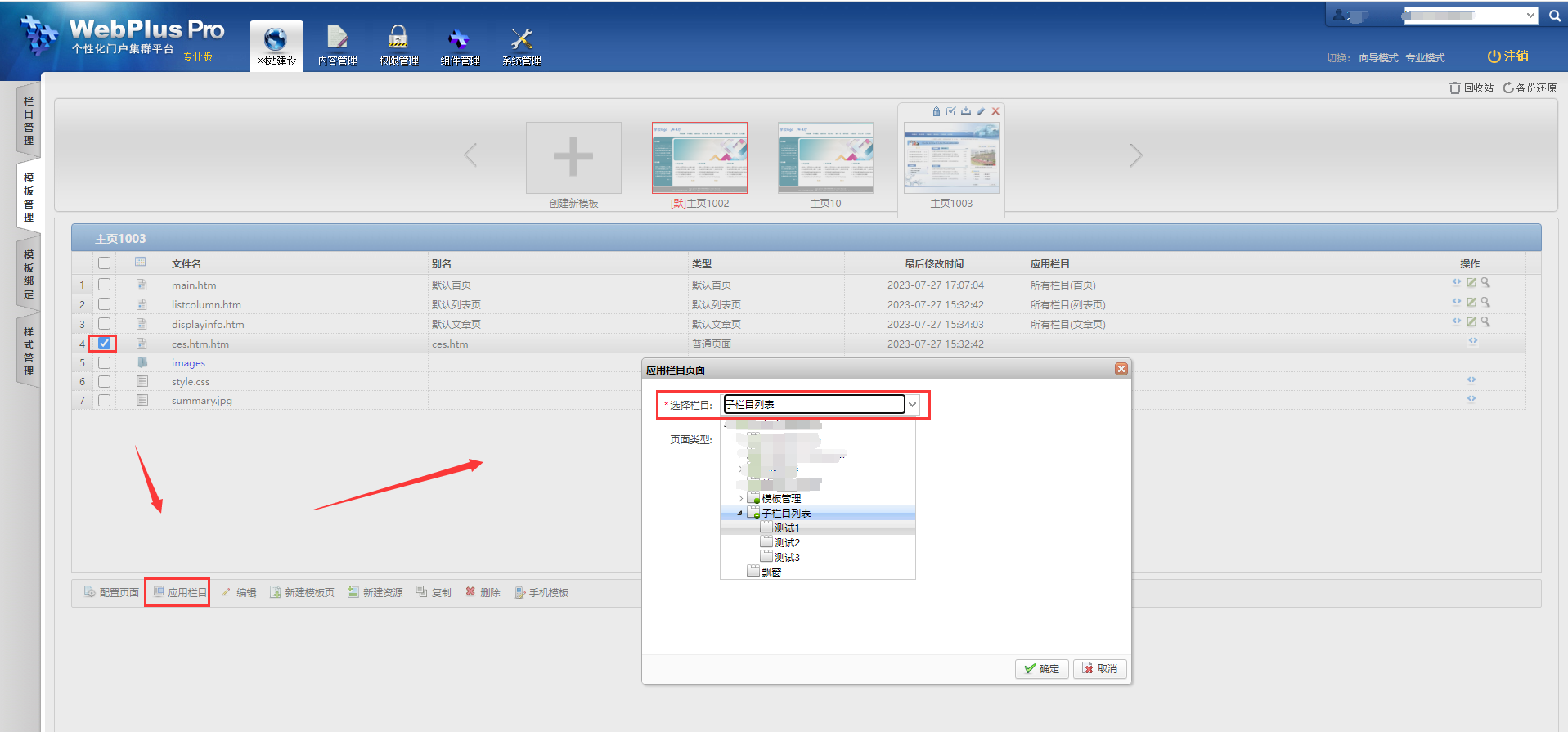
Task: Open the 内容管理 top menu
Action: (337, 47)
